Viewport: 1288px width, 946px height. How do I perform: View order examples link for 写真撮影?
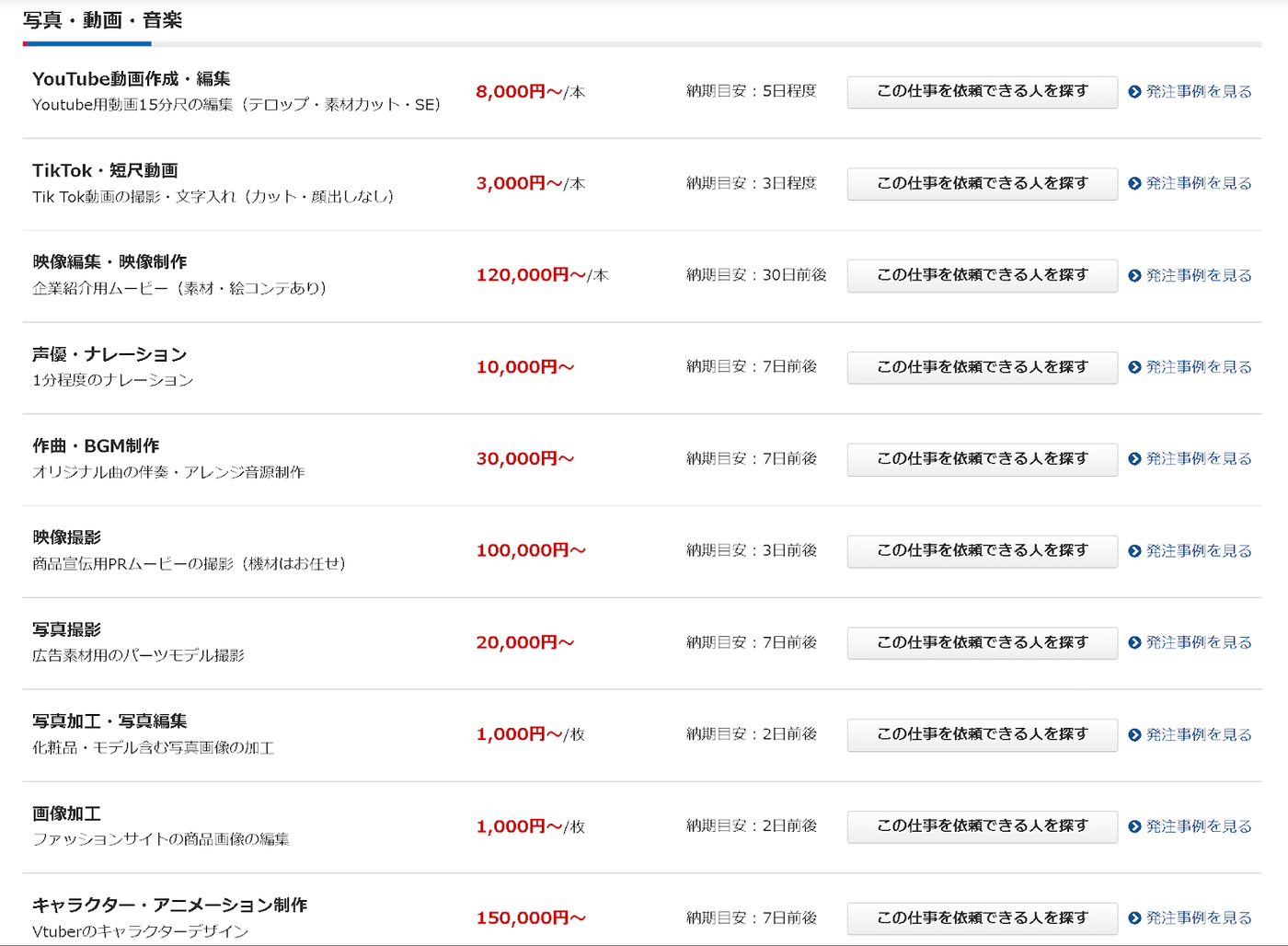click(x=1198, y=642)
